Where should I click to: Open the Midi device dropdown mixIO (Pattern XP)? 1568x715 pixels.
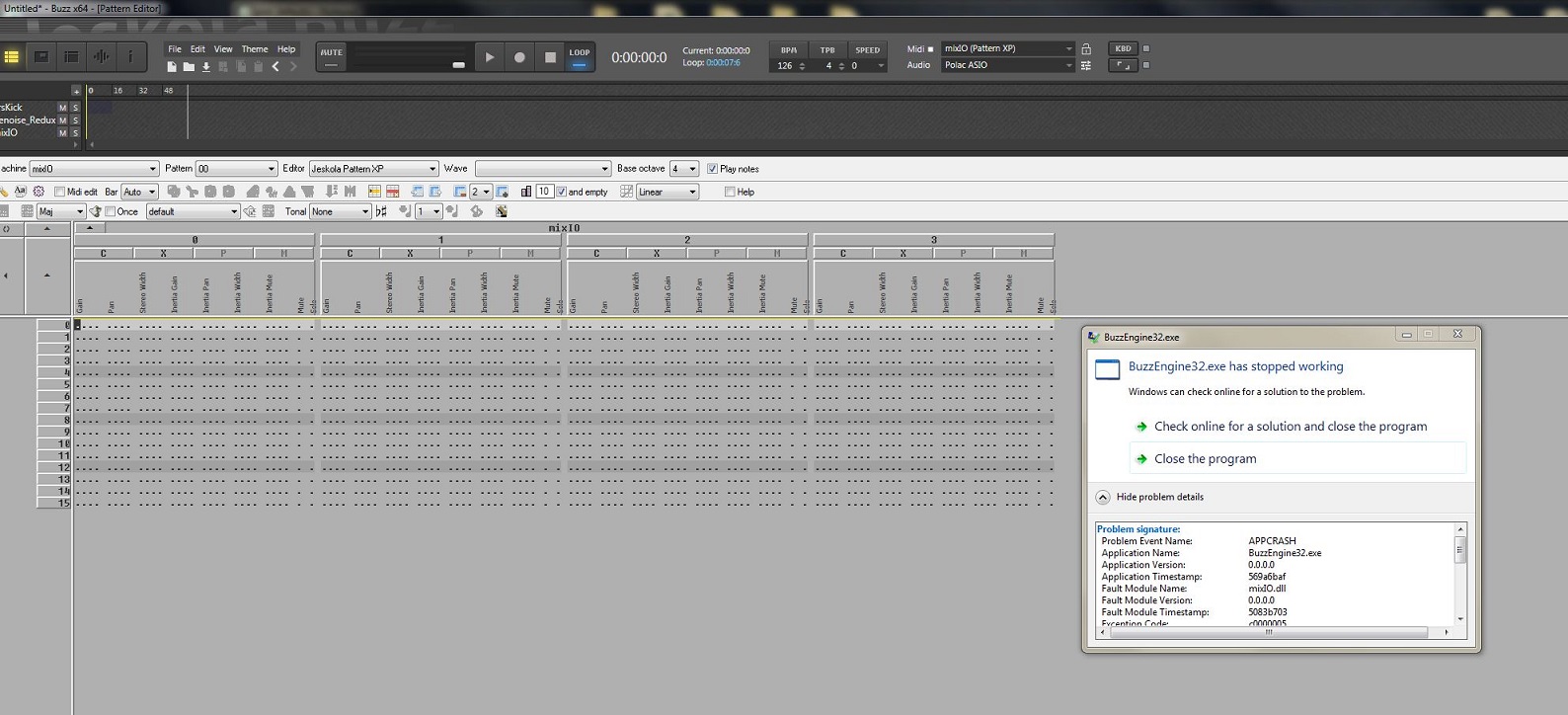1007,48
